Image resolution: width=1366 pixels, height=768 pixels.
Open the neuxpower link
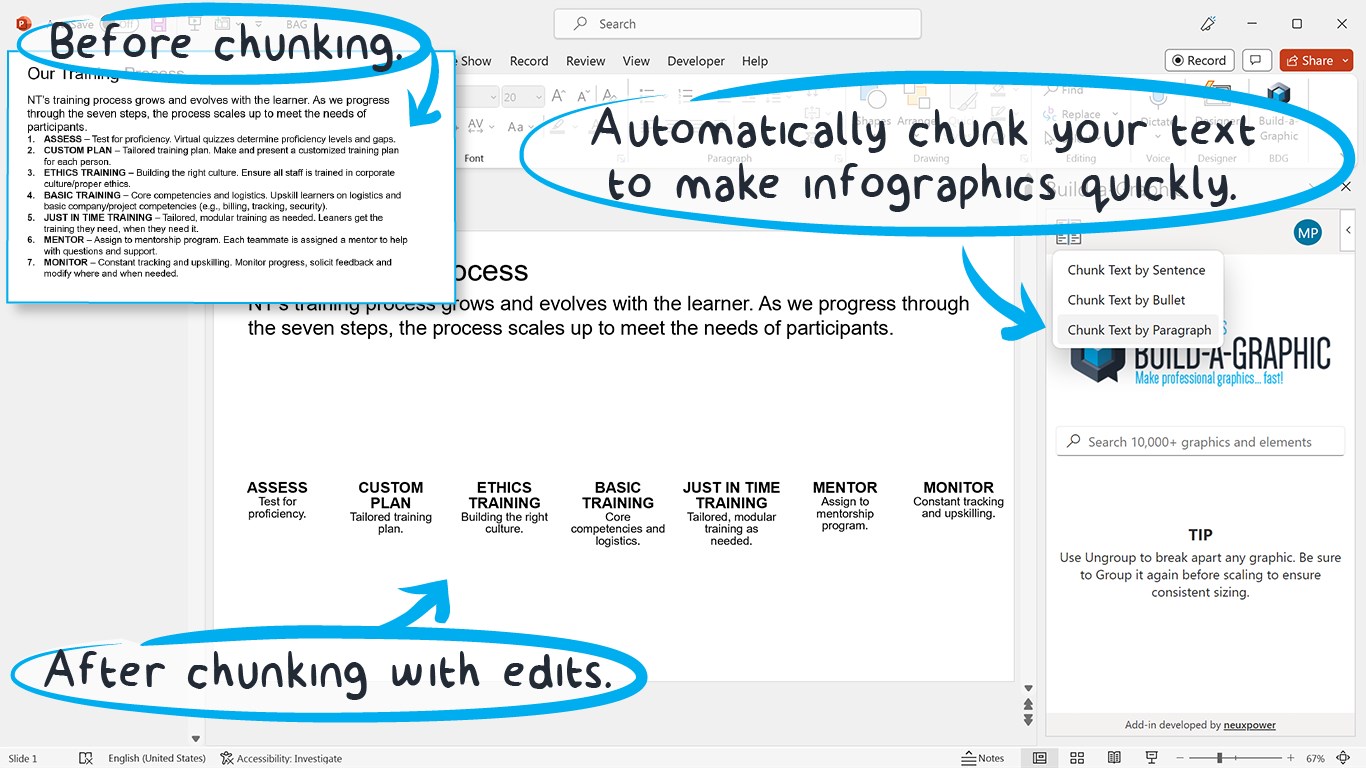[x=1252, y=725]
